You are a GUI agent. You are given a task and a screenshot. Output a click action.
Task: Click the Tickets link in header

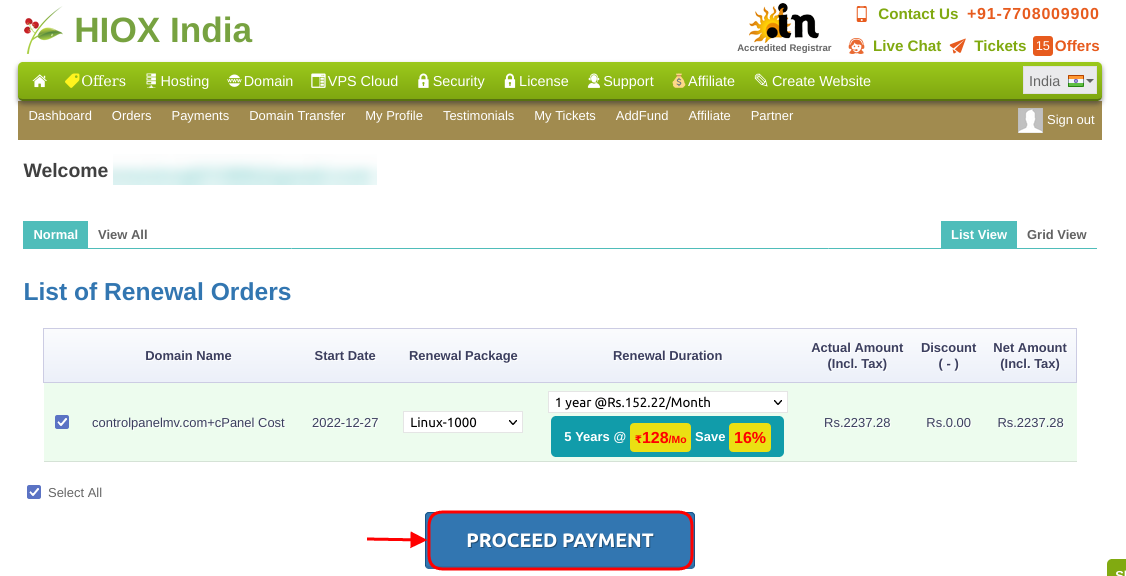tap(1000, 46)
